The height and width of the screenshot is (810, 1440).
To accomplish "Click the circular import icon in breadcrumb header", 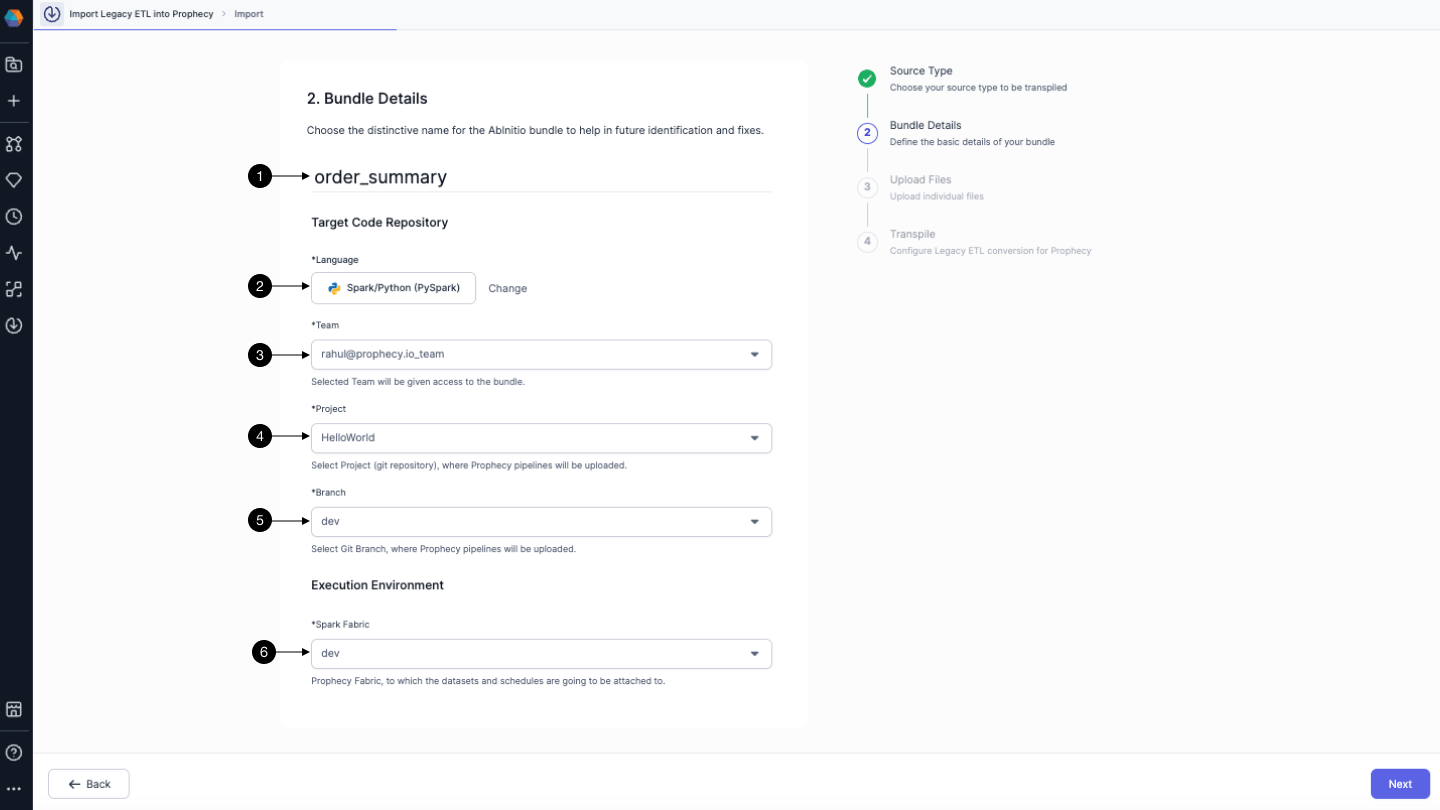I will [x=52, y=14].
